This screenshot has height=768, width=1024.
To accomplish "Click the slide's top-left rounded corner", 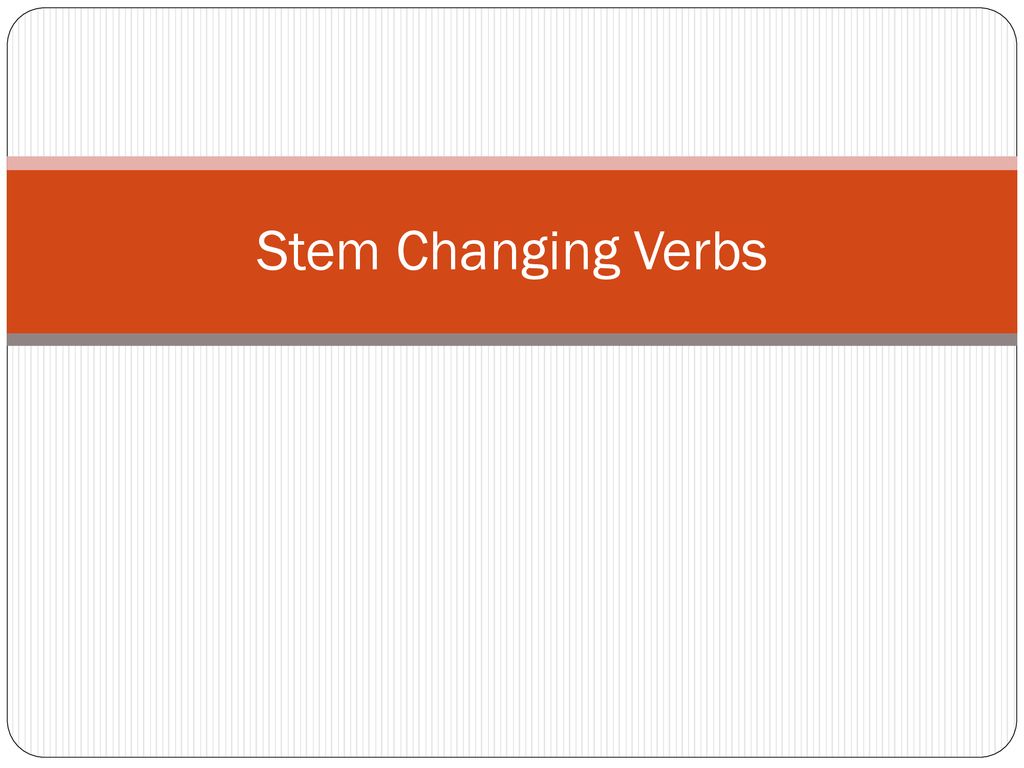I will coord(20,21).
